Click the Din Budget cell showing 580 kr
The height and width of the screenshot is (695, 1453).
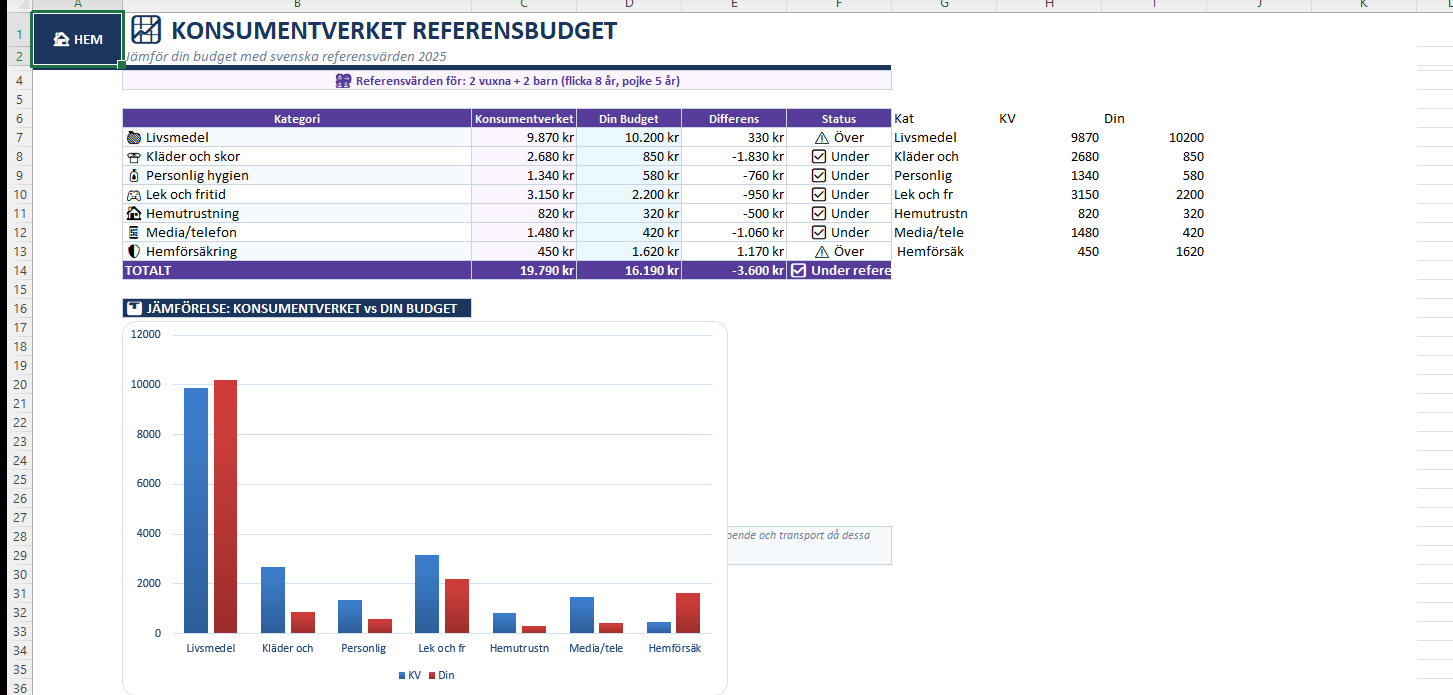(629, 175)
